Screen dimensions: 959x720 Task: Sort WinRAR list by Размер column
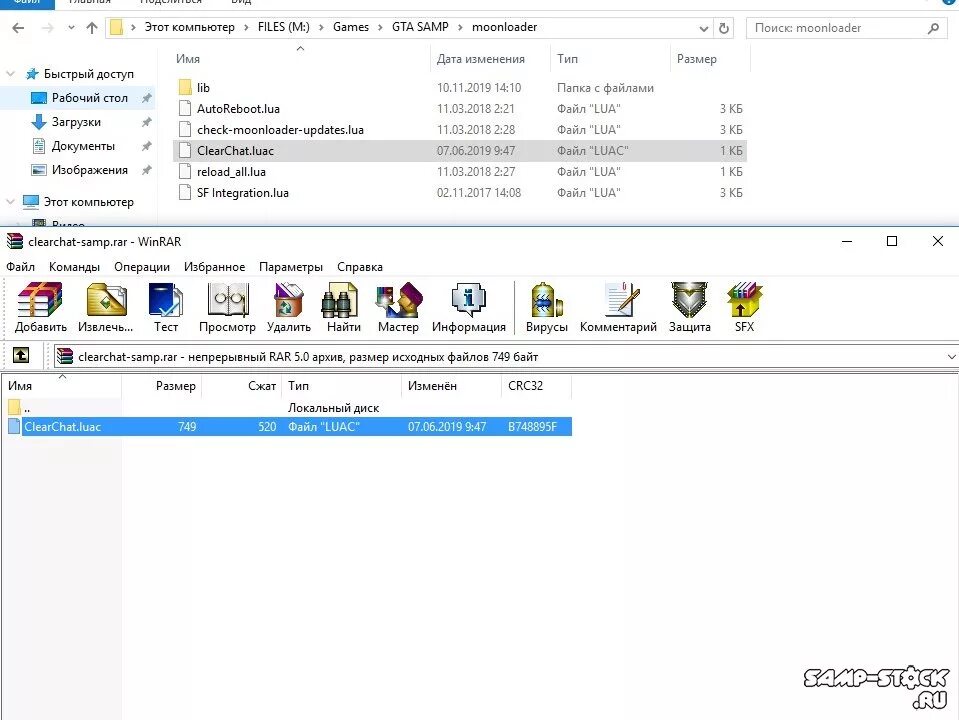(161, 386)
